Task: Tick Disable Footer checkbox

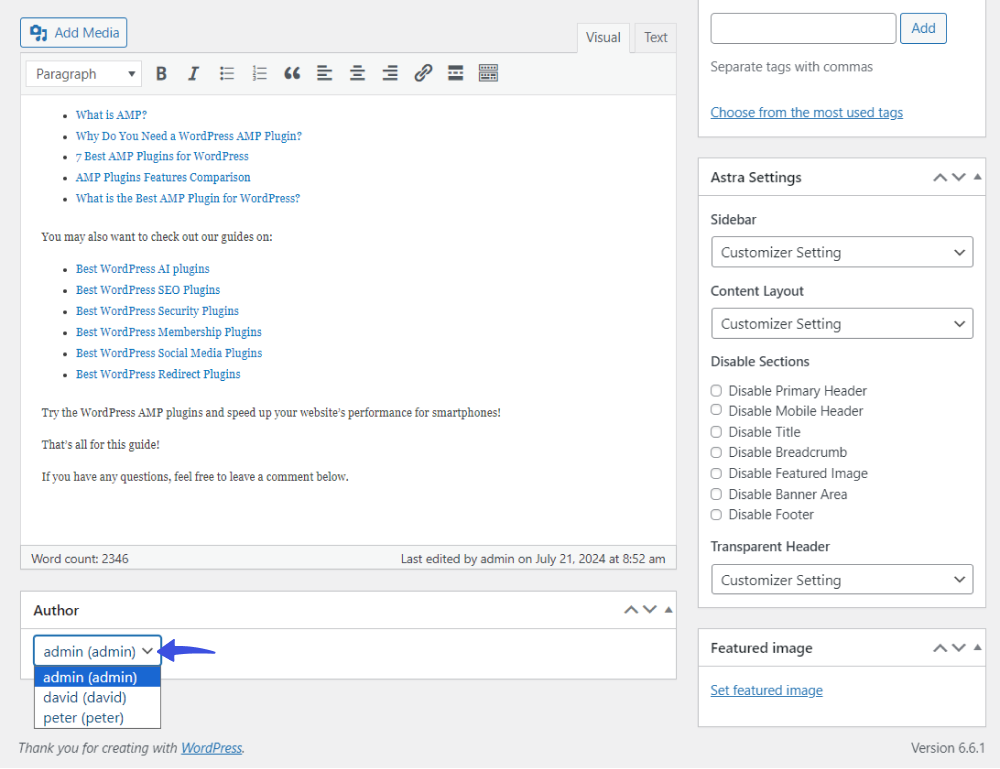Action: (716, 515)
